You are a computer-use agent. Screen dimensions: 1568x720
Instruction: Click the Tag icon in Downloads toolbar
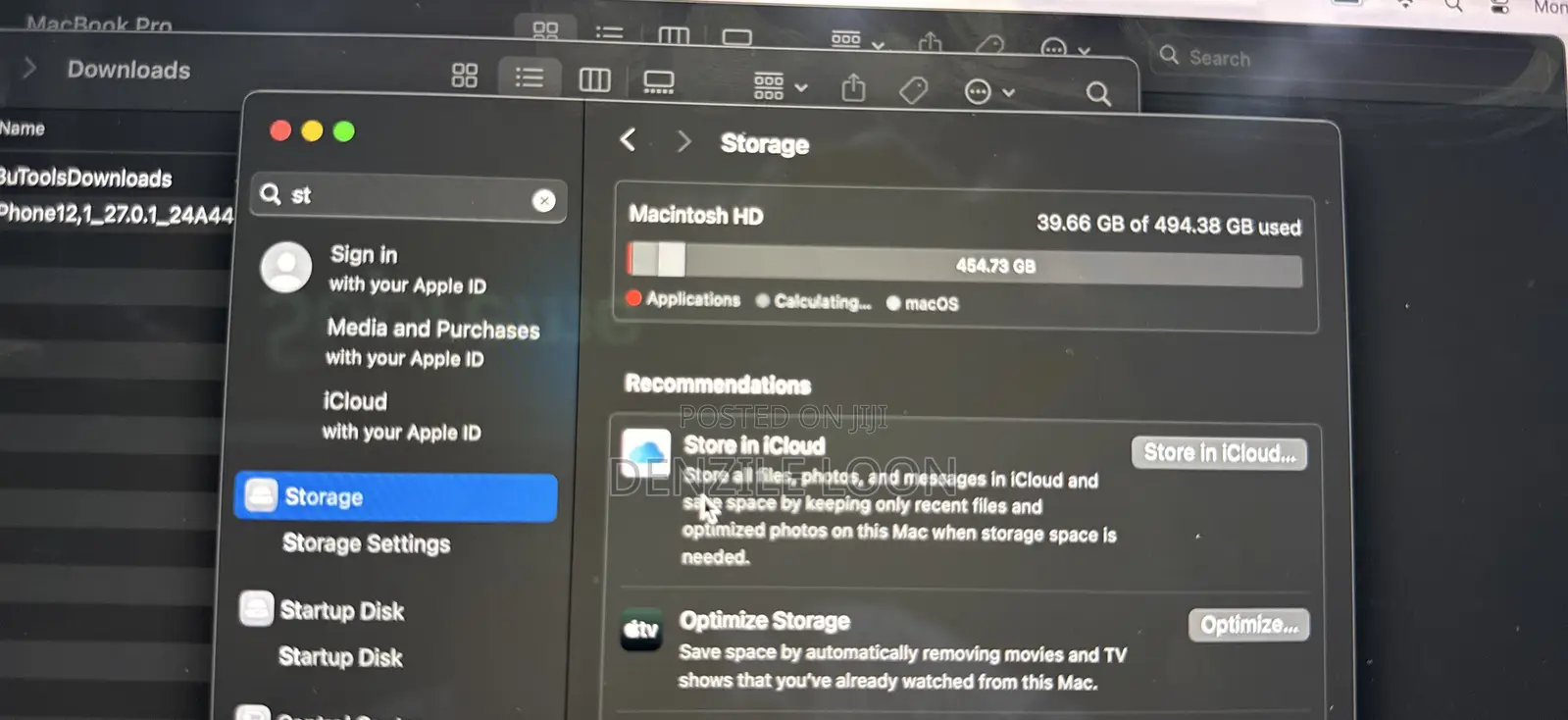click(914, 91)
